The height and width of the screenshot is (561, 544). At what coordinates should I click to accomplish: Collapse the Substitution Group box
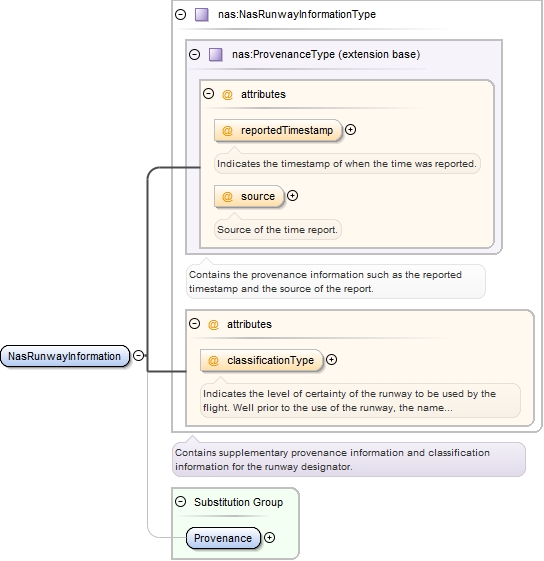pos(180,502)
